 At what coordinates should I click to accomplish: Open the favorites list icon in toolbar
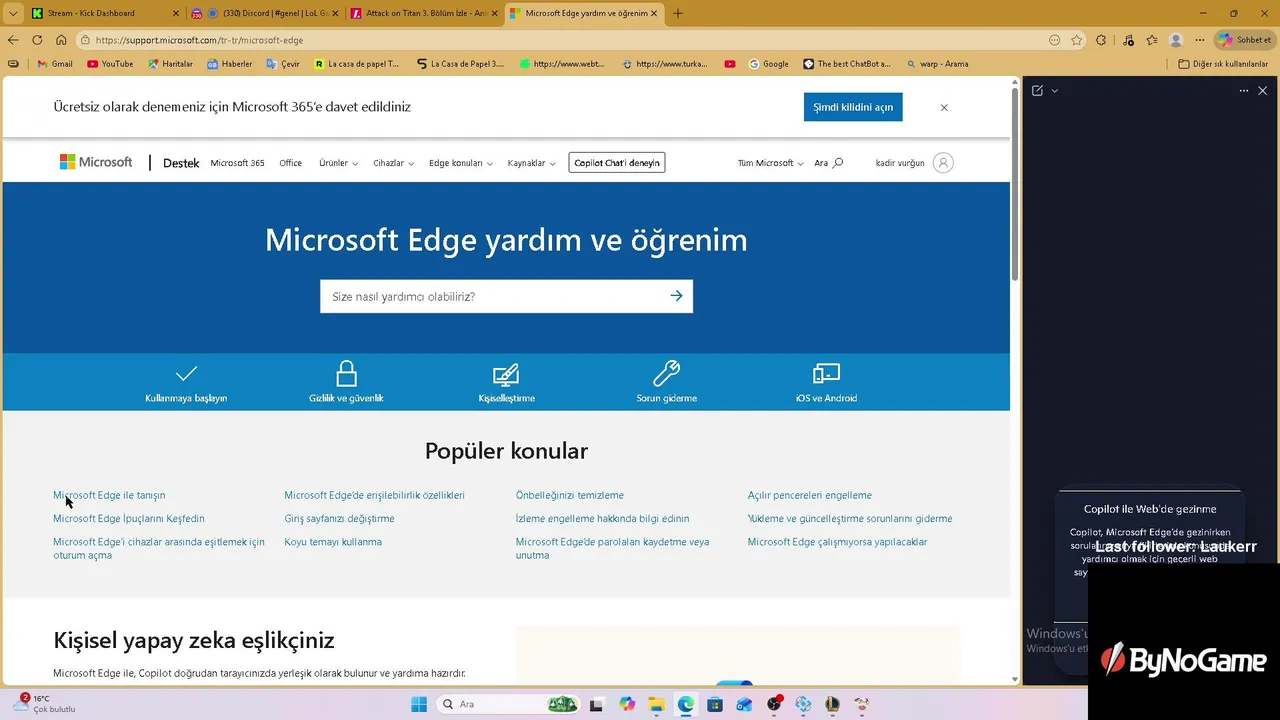pos(1152,40)
